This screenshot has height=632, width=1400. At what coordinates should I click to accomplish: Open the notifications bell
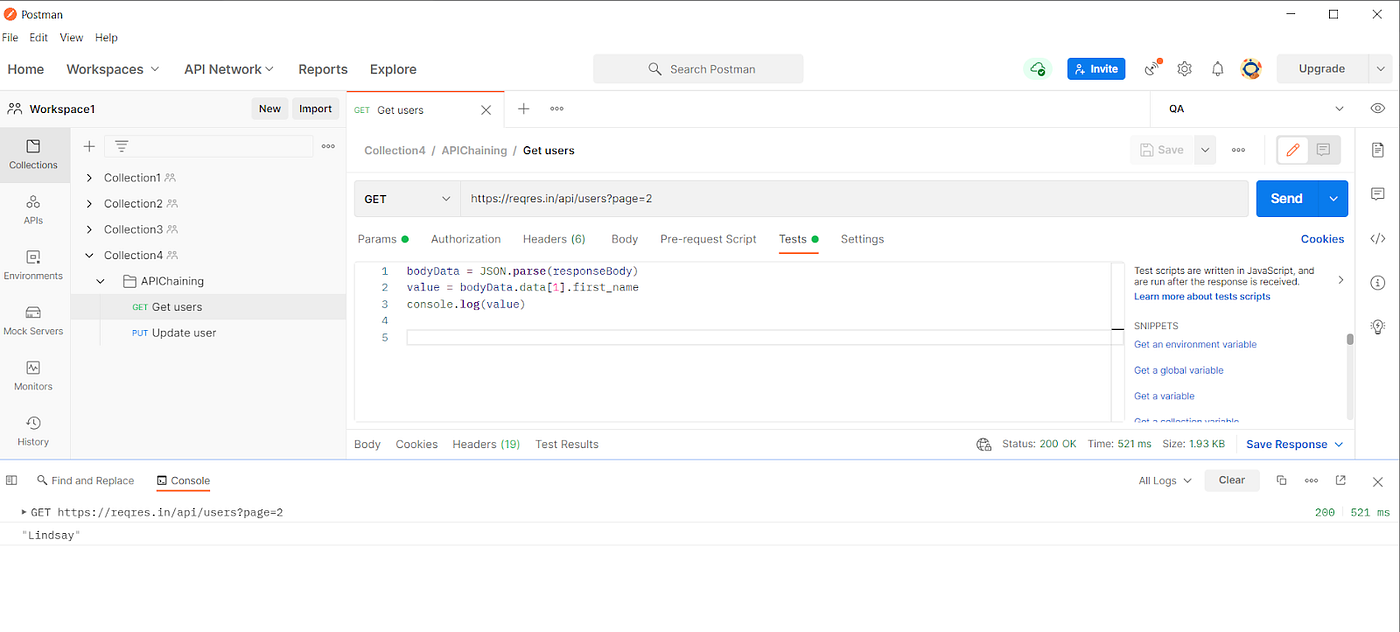pos(1217,68)
